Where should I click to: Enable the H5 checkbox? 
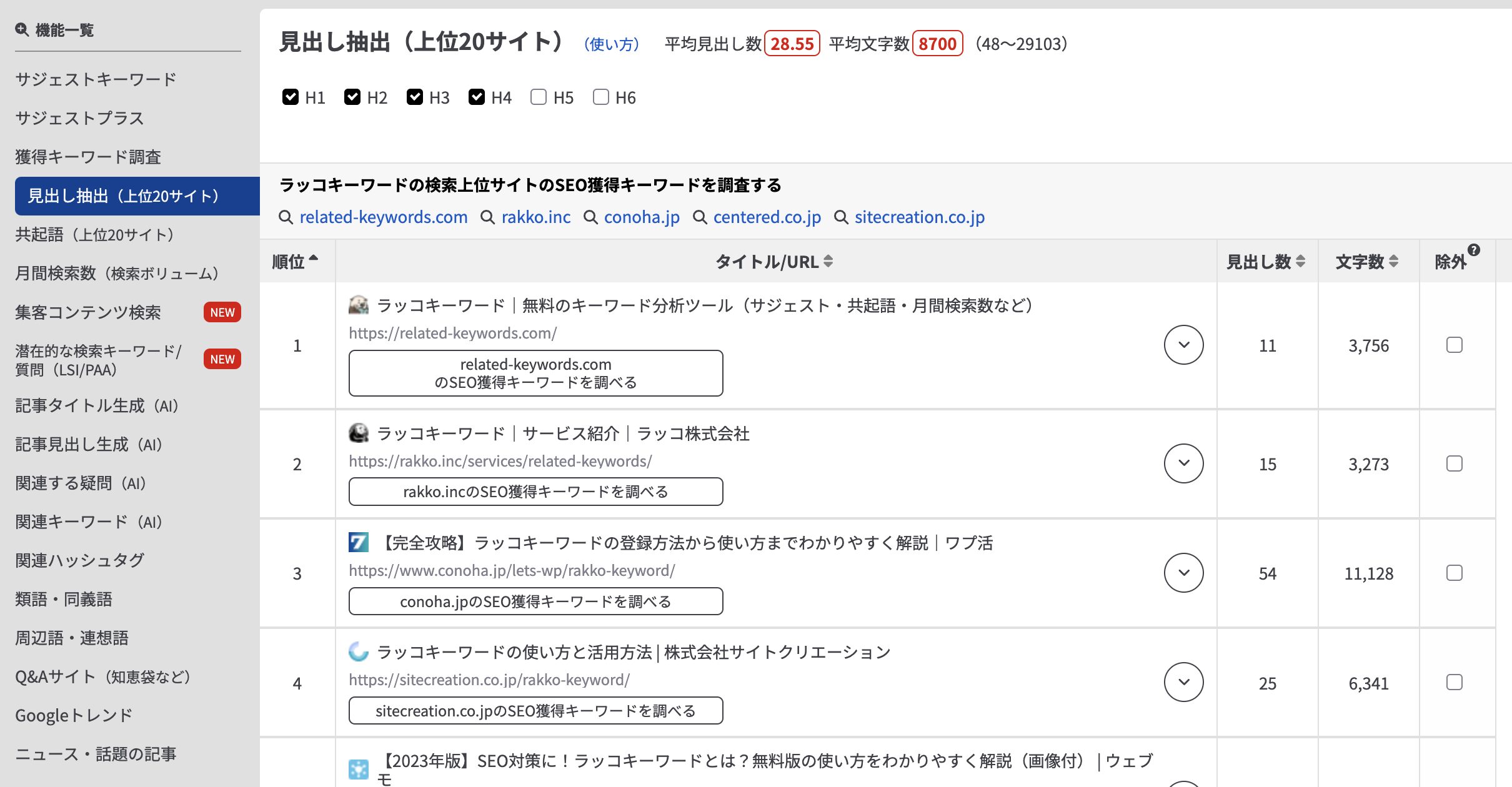tap(539, 97)
